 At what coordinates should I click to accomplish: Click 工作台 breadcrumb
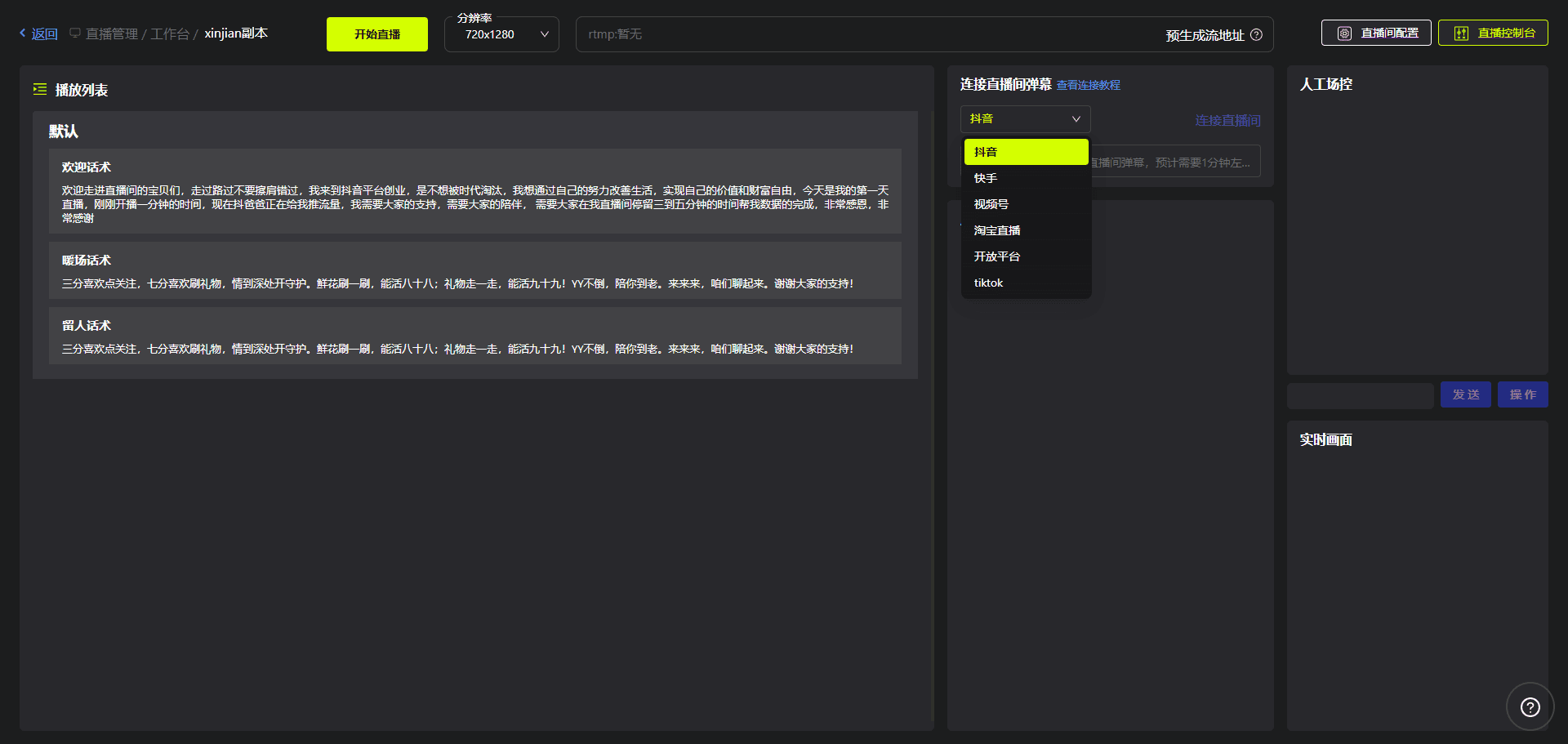pos(170,33)
